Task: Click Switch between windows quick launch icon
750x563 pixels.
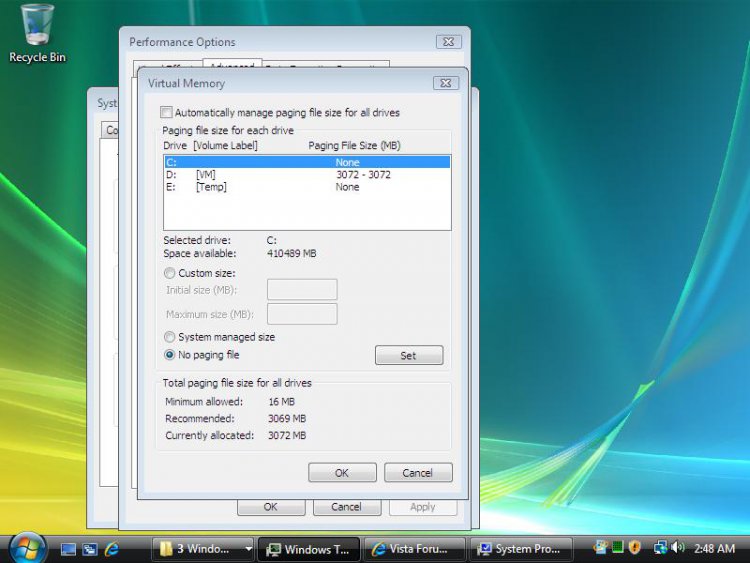Action: pos(89,549)
